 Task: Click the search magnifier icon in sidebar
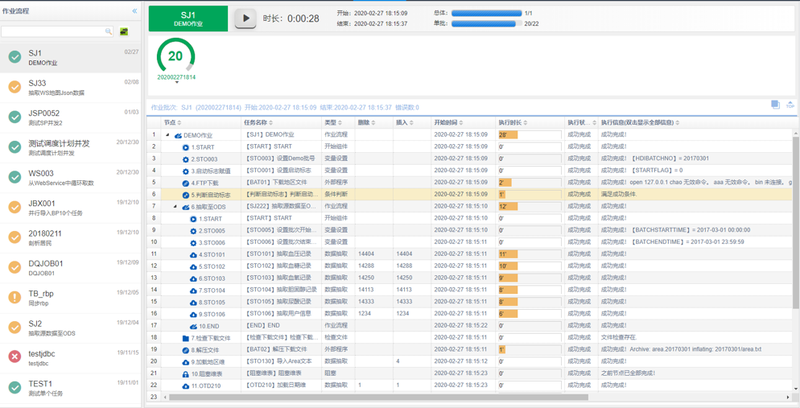coord(108,32)
